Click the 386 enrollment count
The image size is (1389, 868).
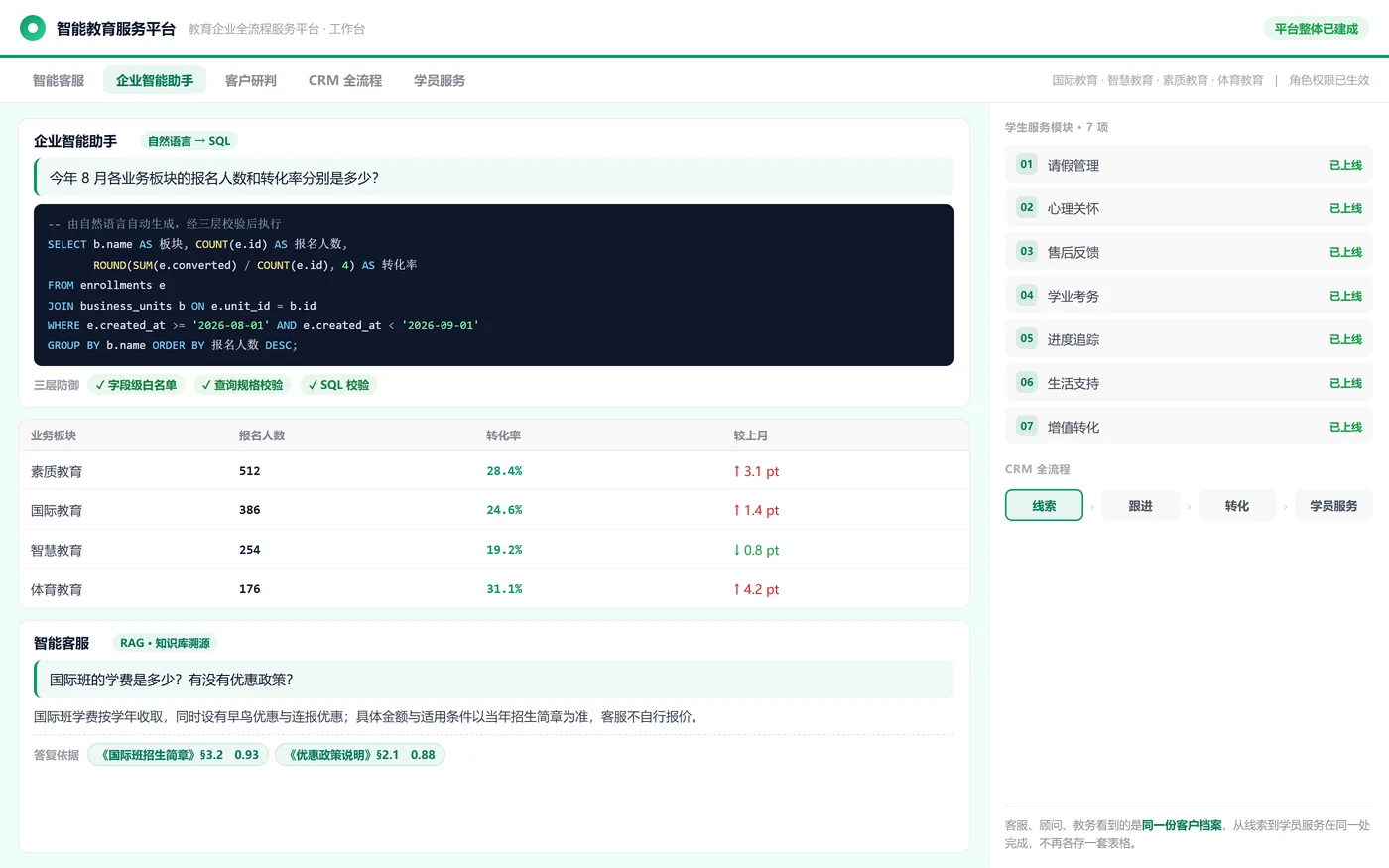(250, 510)
